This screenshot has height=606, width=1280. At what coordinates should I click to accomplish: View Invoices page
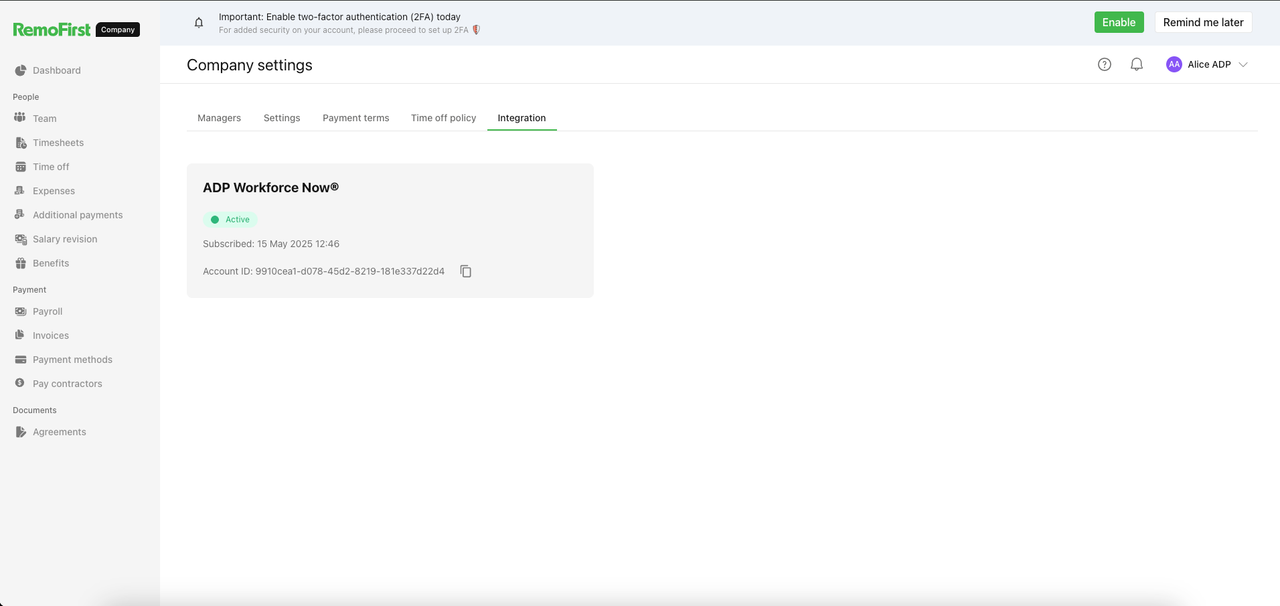(51, 335)
